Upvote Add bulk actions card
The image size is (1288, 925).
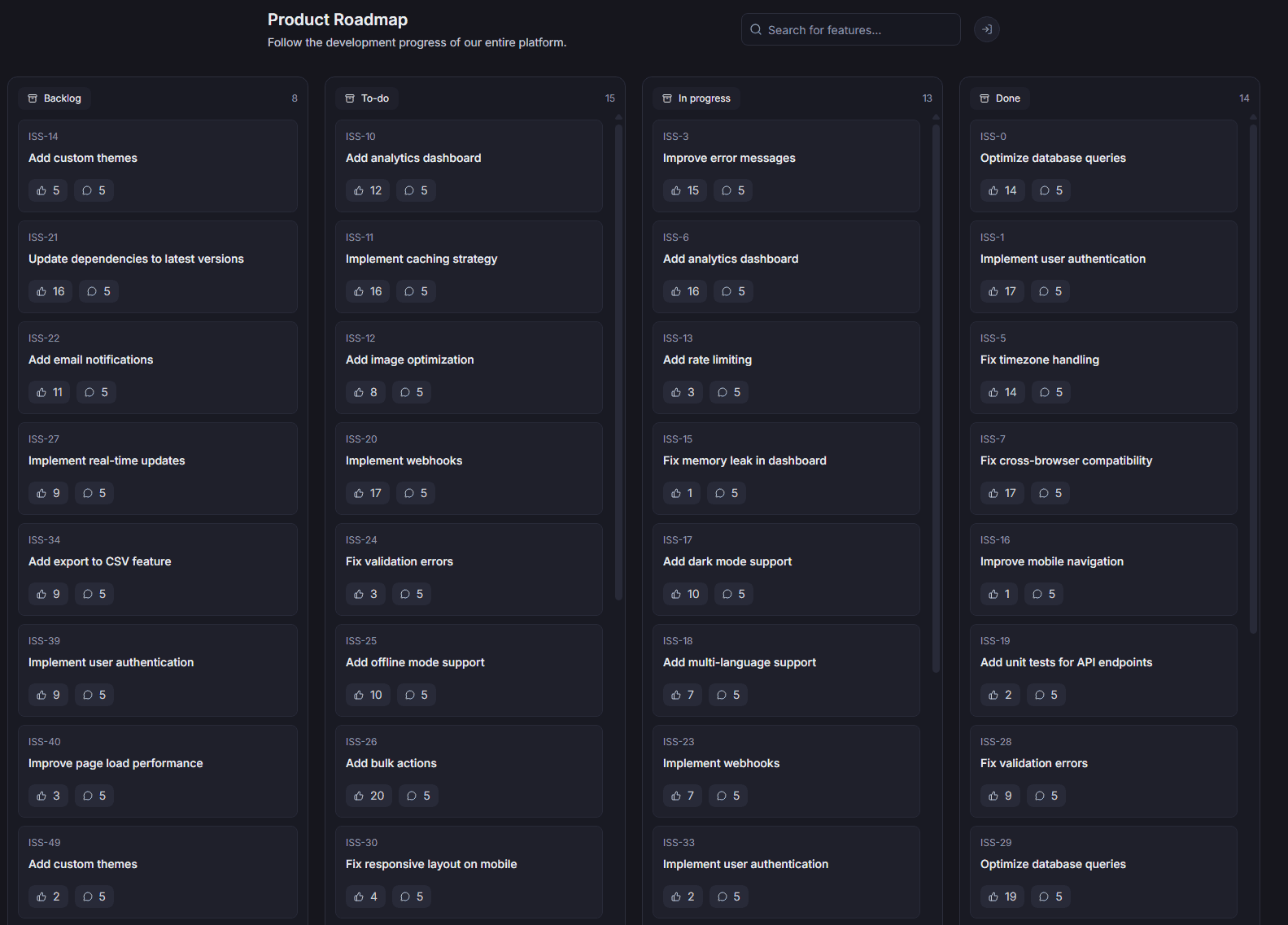pos(369,796)
